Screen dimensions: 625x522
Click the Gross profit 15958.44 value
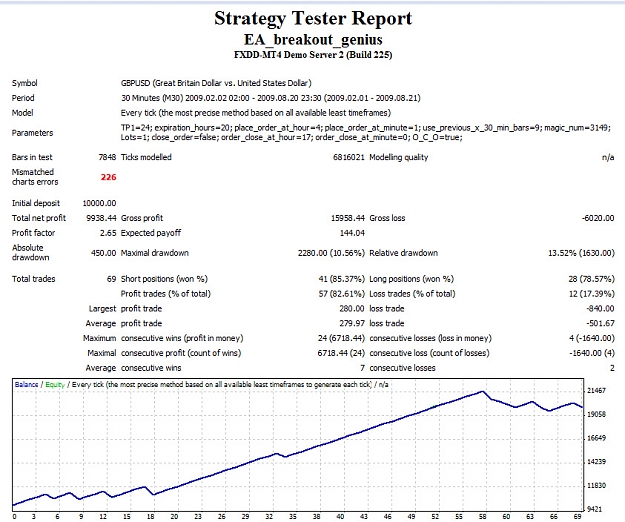[x=348, y=218]
